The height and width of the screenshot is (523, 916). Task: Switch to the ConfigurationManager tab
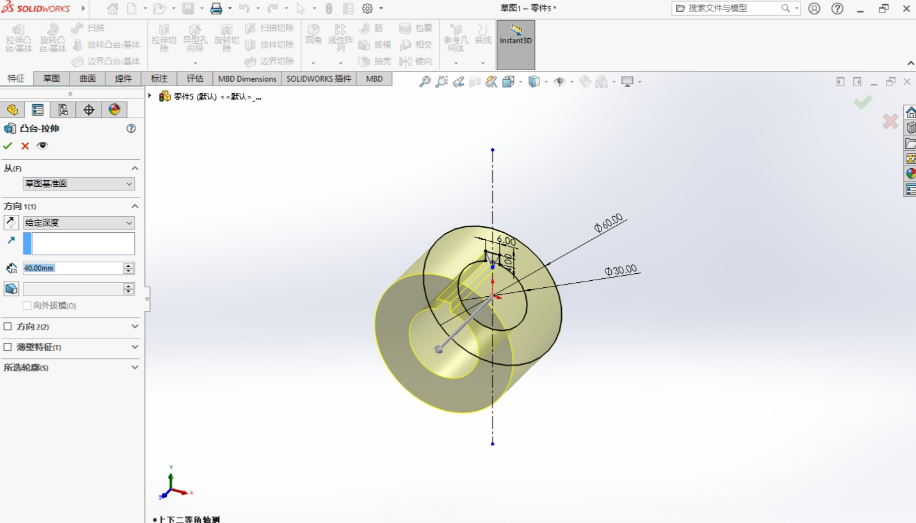click(63, 110)
